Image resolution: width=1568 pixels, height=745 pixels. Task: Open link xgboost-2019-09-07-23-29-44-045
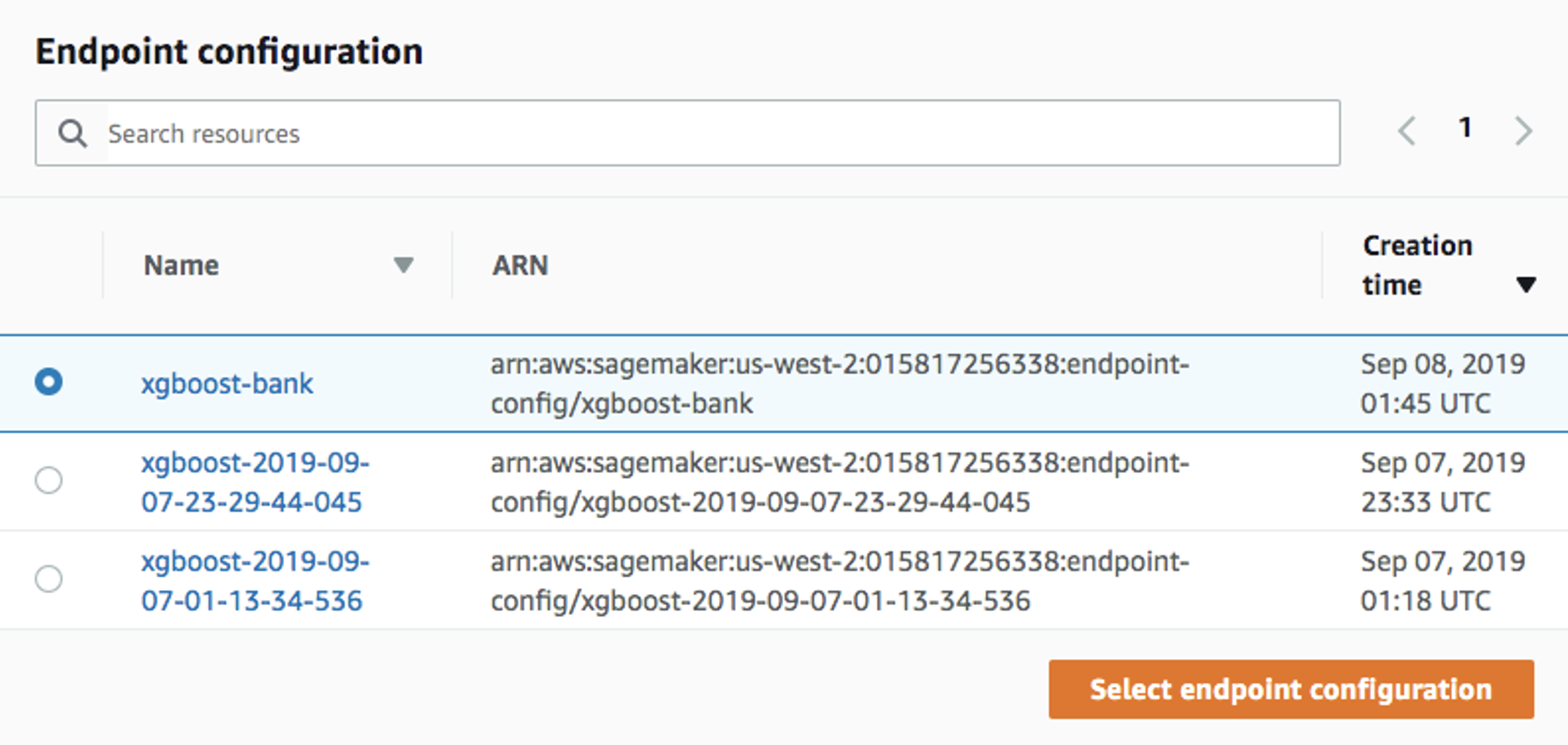click(x=255, y=482)
